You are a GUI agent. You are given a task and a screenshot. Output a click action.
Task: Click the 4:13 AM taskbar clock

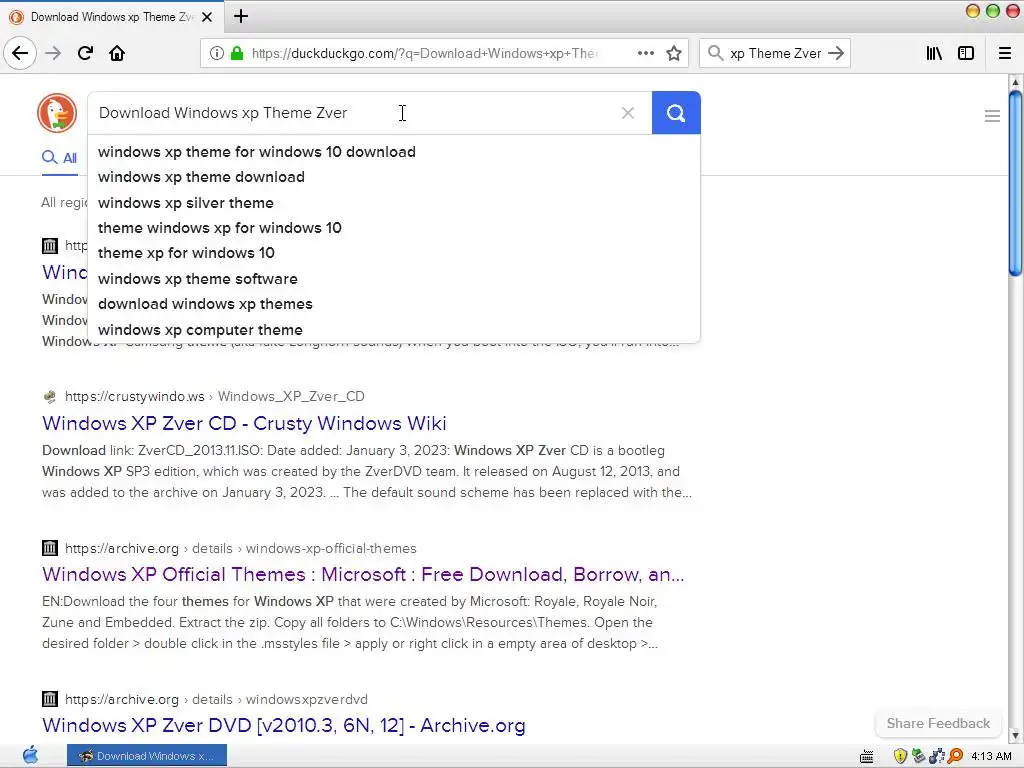(991, 756)
